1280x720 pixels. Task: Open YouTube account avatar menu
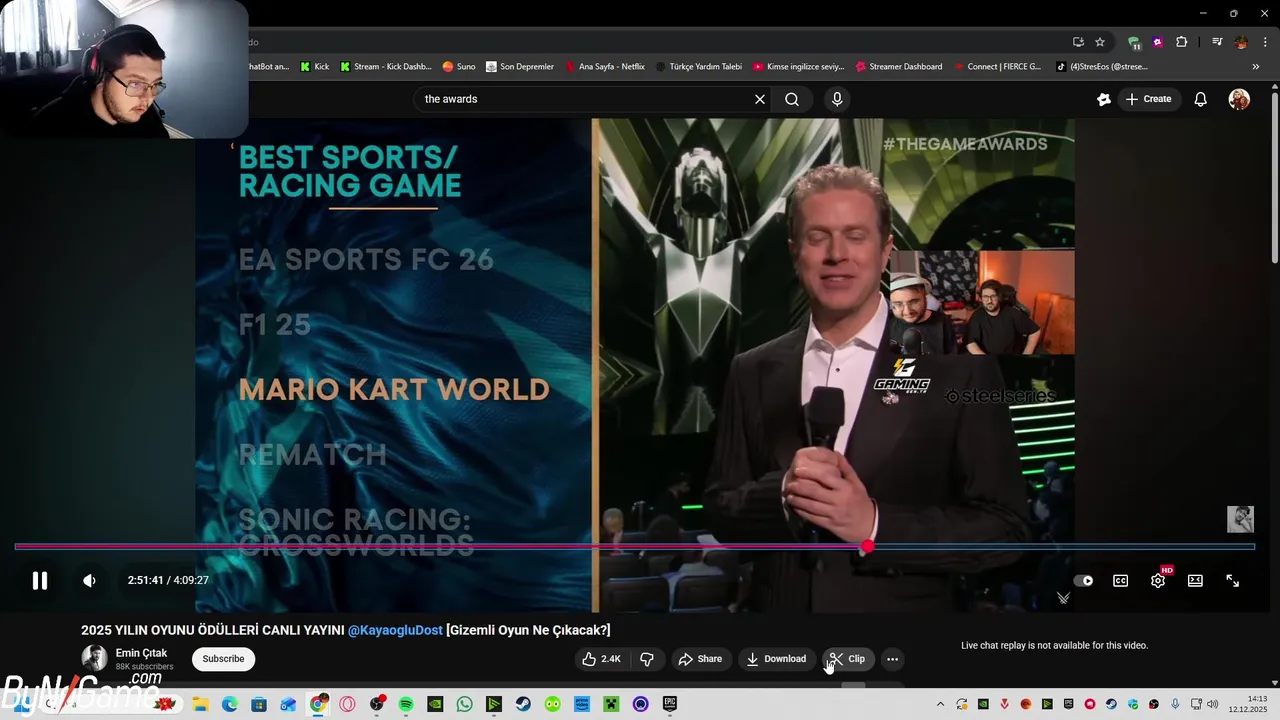1239,99
